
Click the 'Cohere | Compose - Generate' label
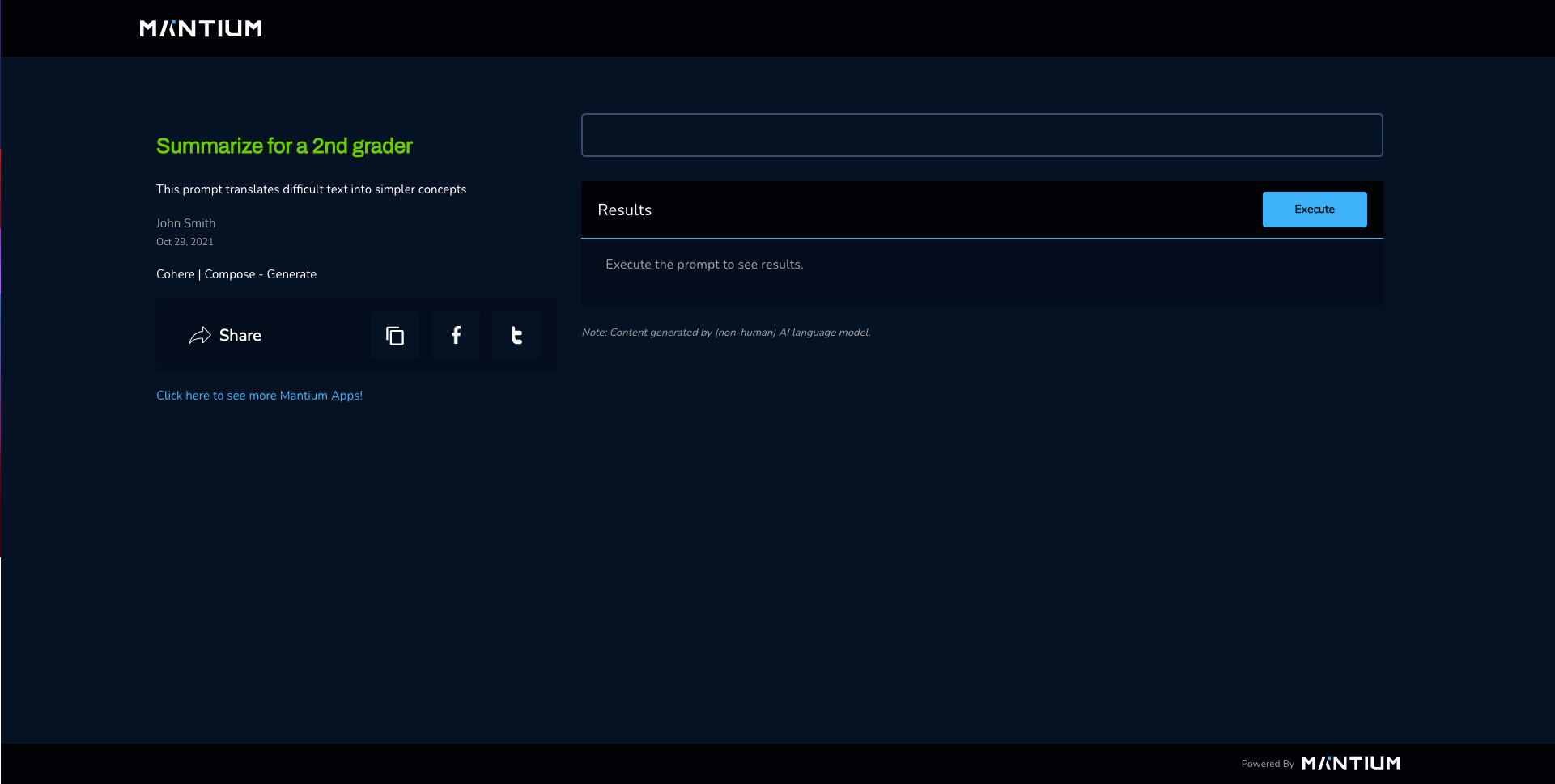[x=236, y=274]
